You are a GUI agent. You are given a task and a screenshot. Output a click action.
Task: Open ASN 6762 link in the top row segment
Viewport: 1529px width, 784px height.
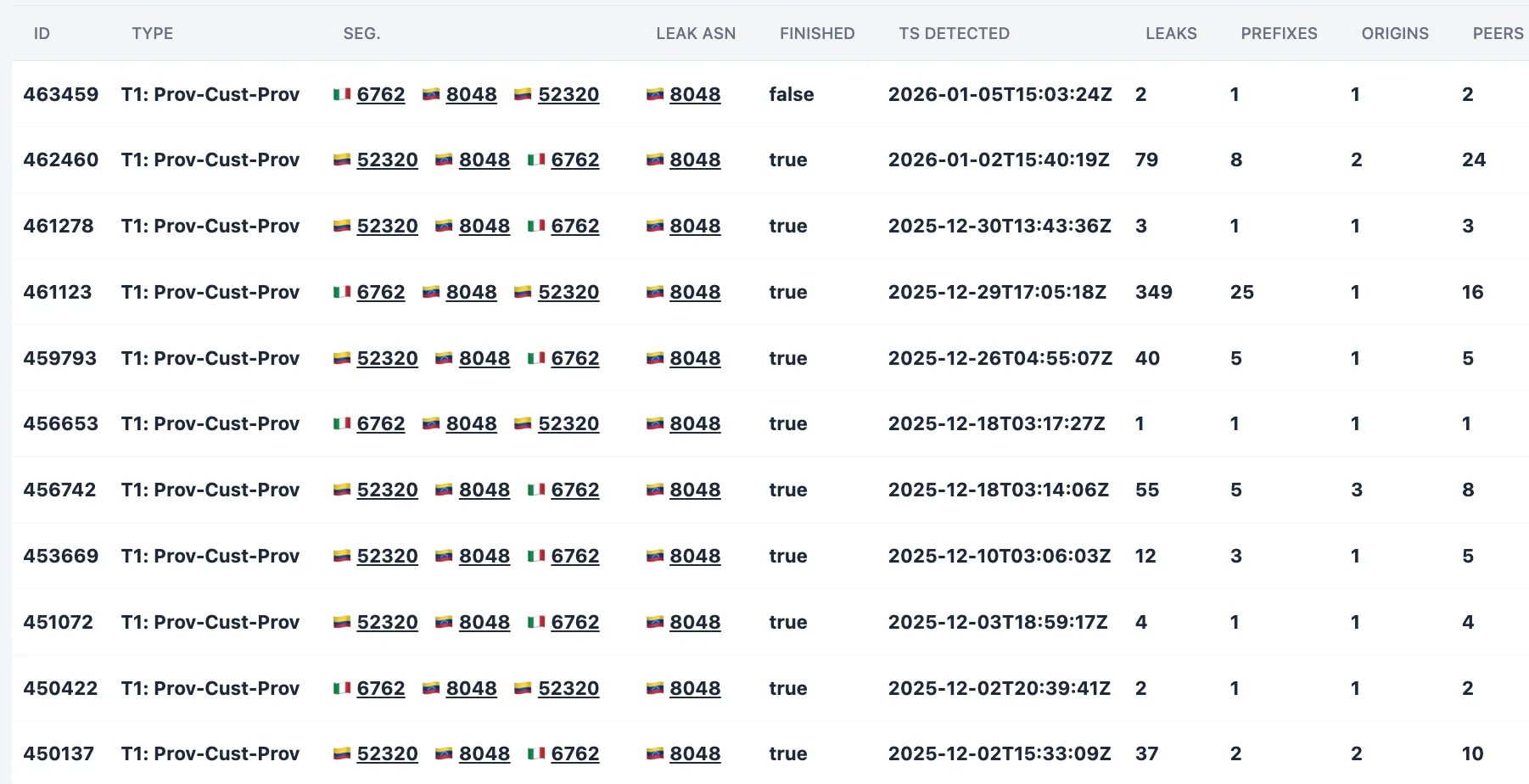coord(381,95)
